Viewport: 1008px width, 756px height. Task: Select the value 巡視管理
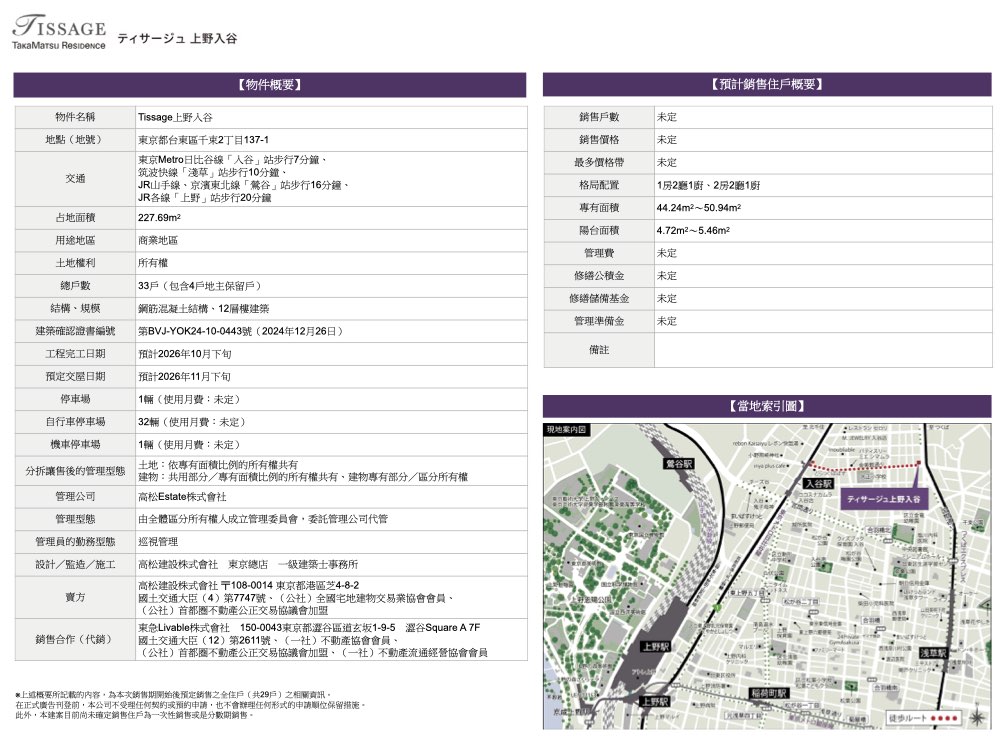click(x=158, y=541)
